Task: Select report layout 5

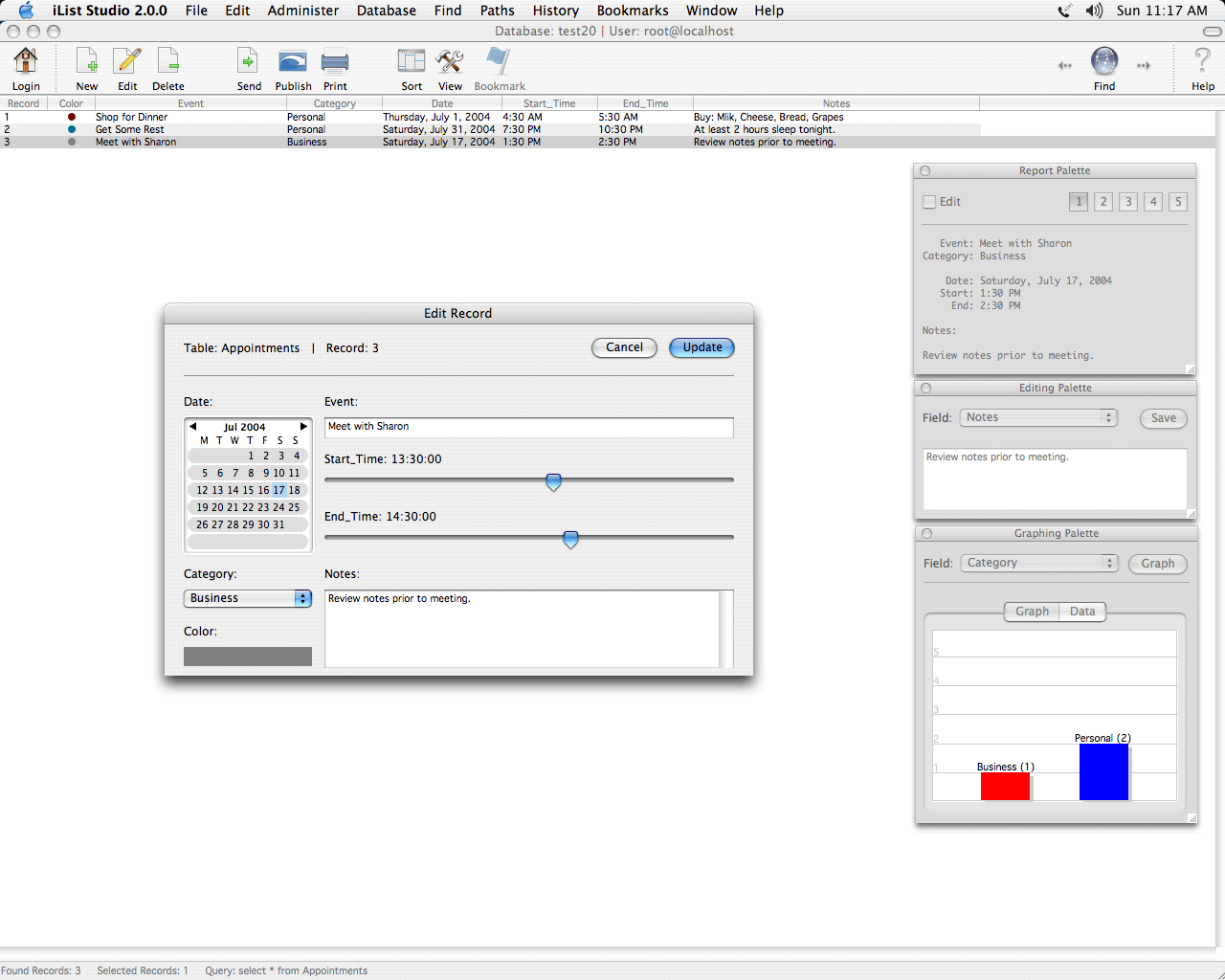Action: point(1178,202)
